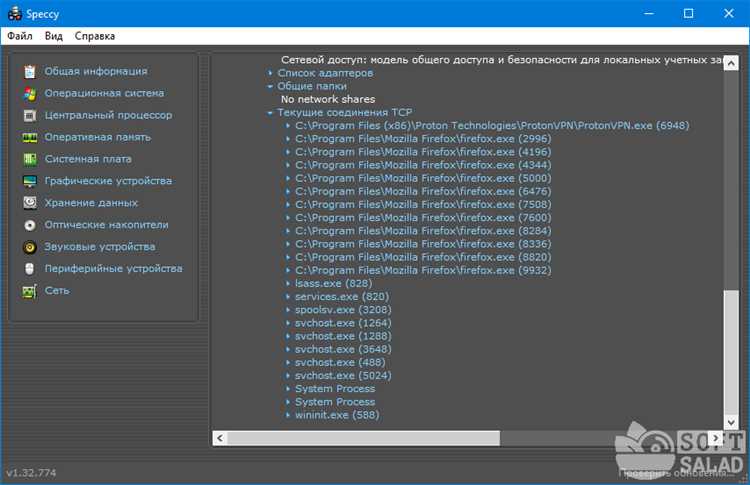Maximize the Speccy window
The width and height of the screenshot is (750, 485).
point(688,13)
